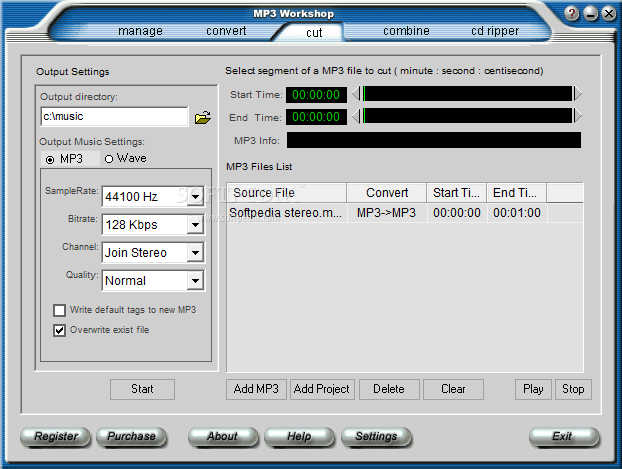Viewport: 622px width, 469px height.
Task: Stop MP3 playback
Action: point(573,389)
